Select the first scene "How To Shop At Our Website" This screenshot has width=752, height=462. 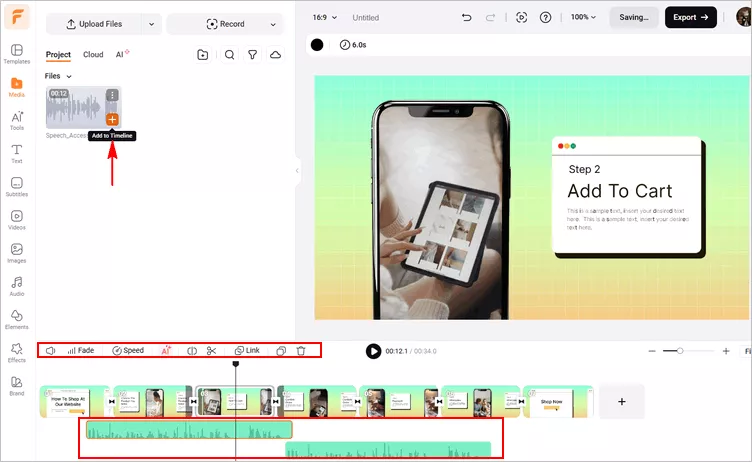click(74, 402)
